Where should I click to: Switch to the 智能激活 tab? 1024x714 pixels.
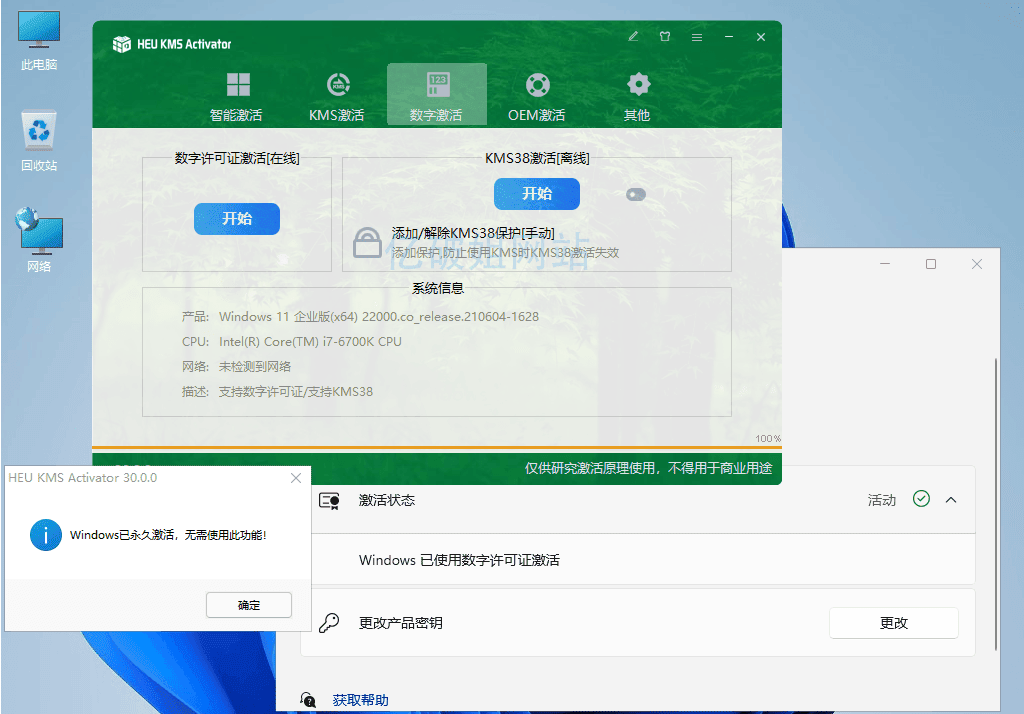coord(236,84)
